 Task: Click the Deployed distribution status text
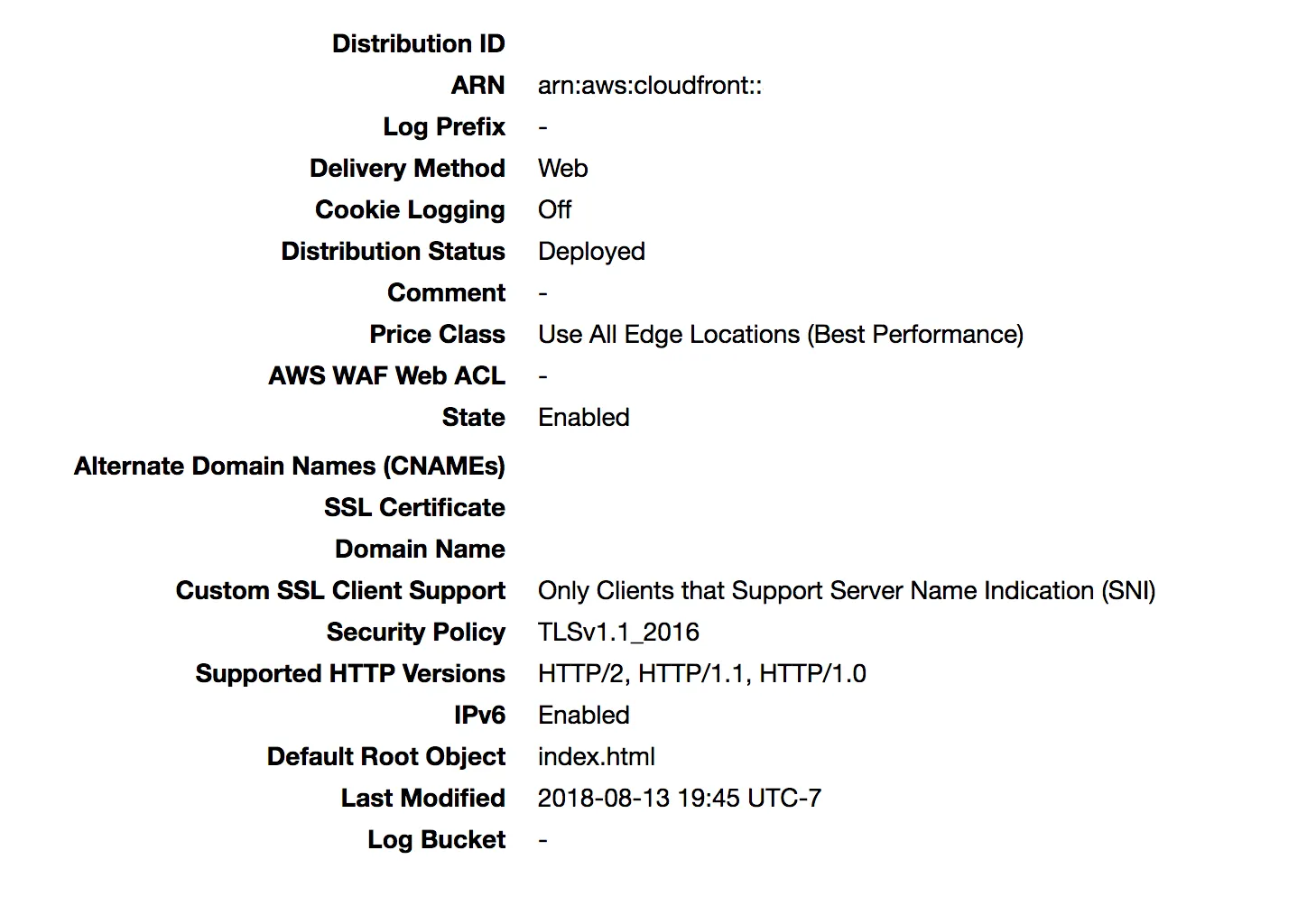[591, 252]
